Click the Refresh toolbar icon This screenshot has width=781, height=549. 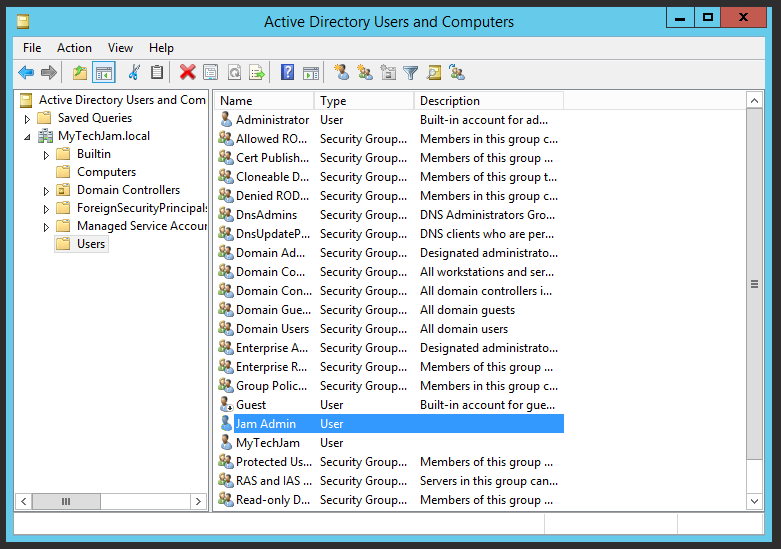234,73
